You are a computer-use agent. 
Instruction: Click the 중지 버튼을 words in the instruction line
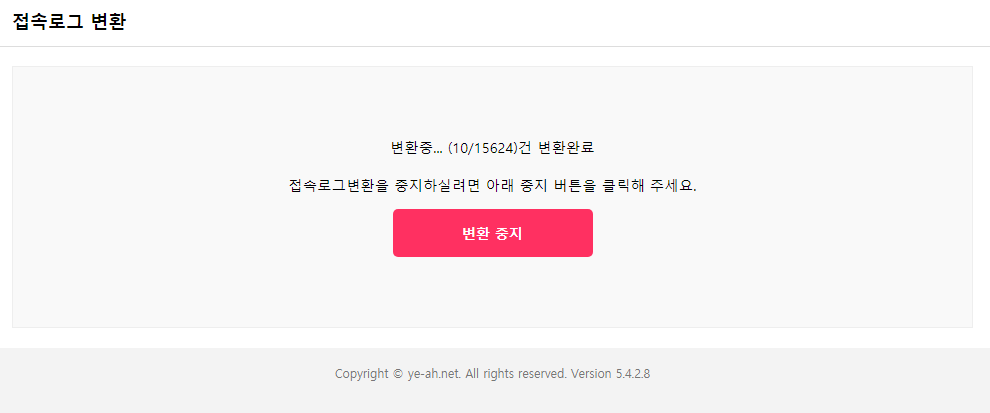tap(556, 187)
